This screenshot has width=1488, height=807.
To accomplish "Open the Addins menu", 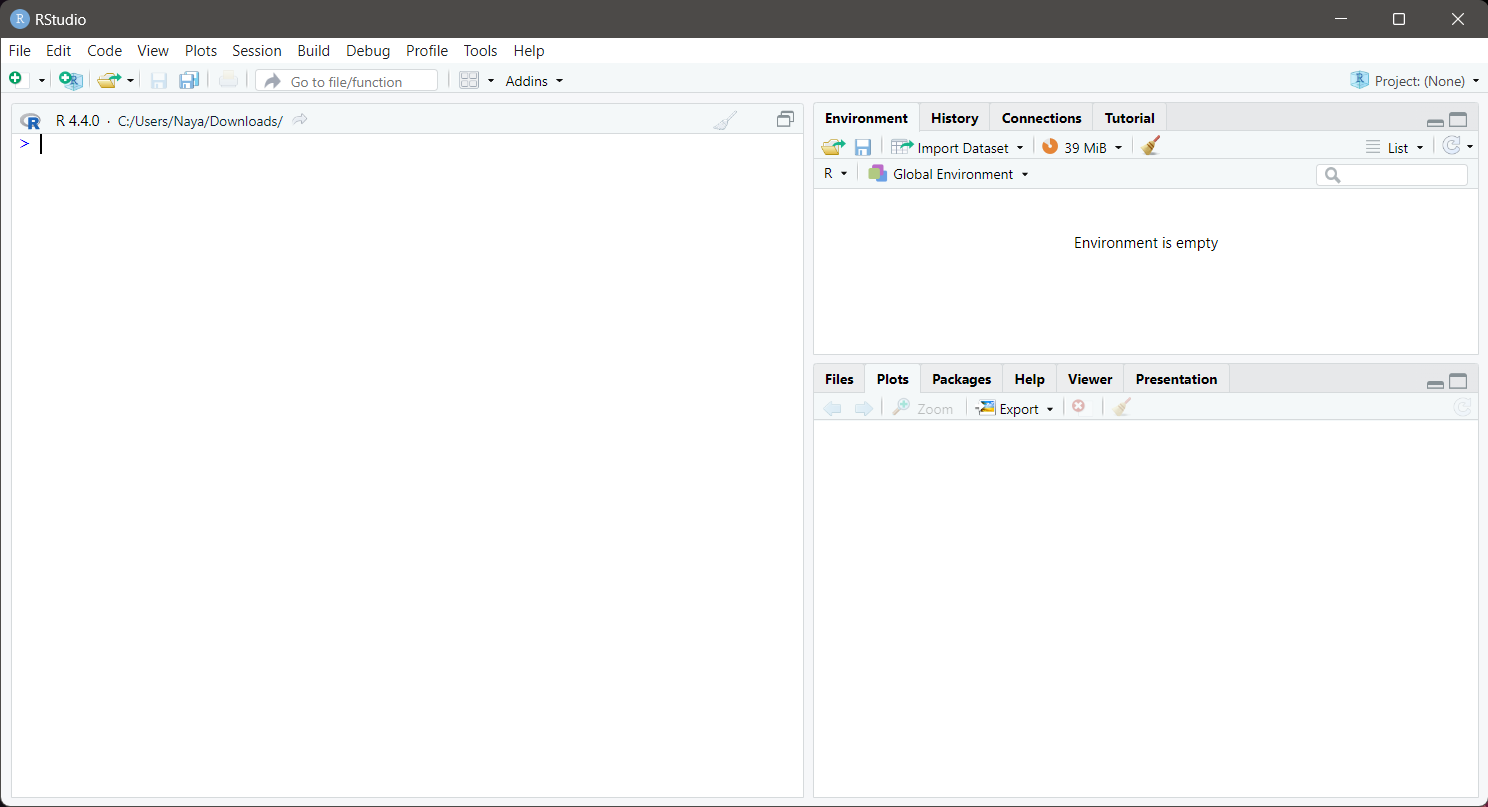I will [x=527, y=81].
